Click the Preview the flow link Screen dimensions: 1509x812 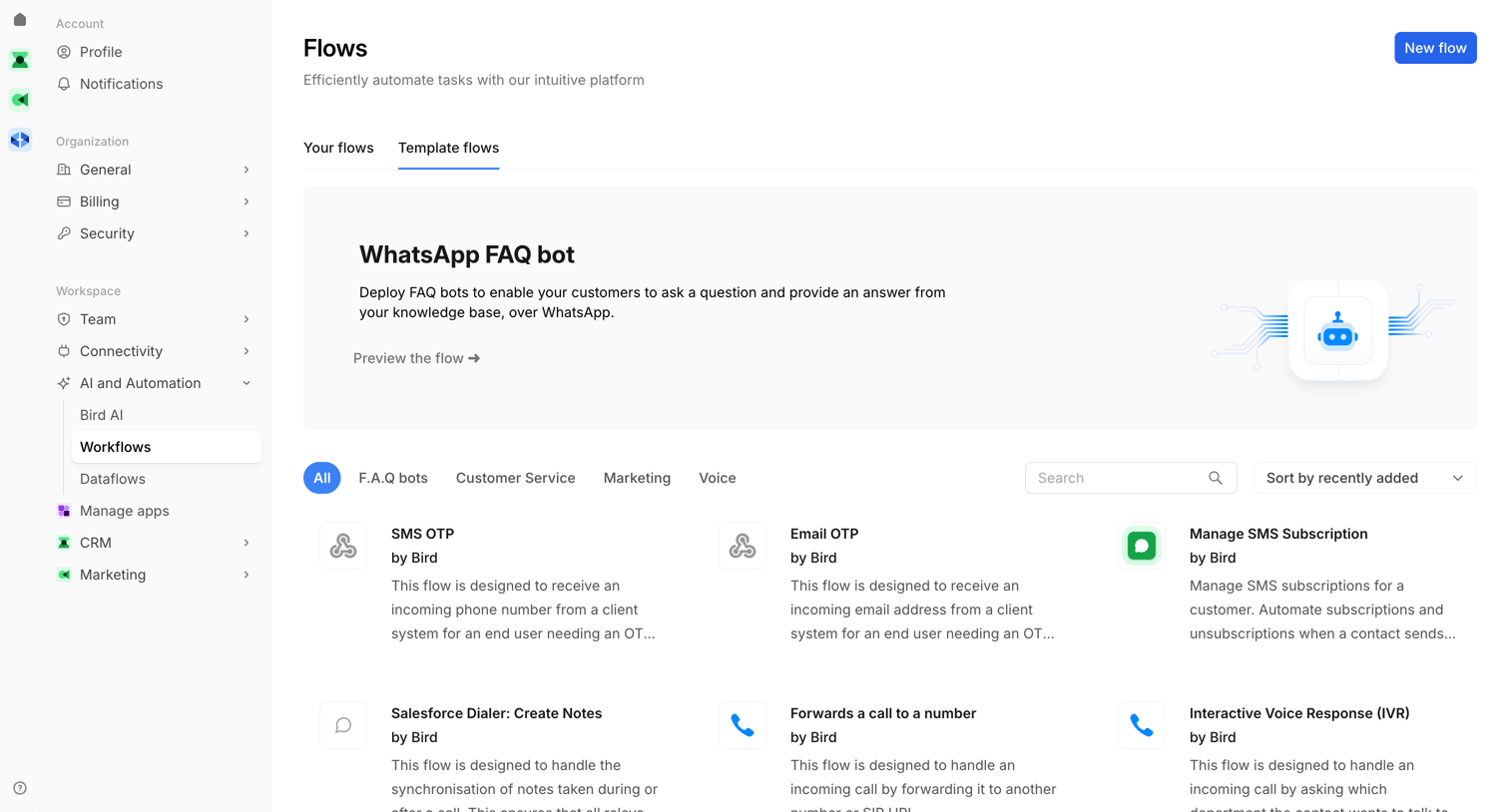tap(416, 358)
